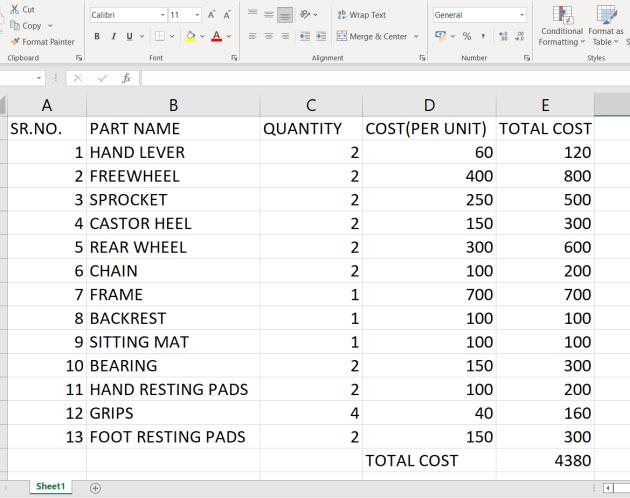Screen dimensions: 630x498
Task: Set middle vertical alignment
Action: point(269,15)
